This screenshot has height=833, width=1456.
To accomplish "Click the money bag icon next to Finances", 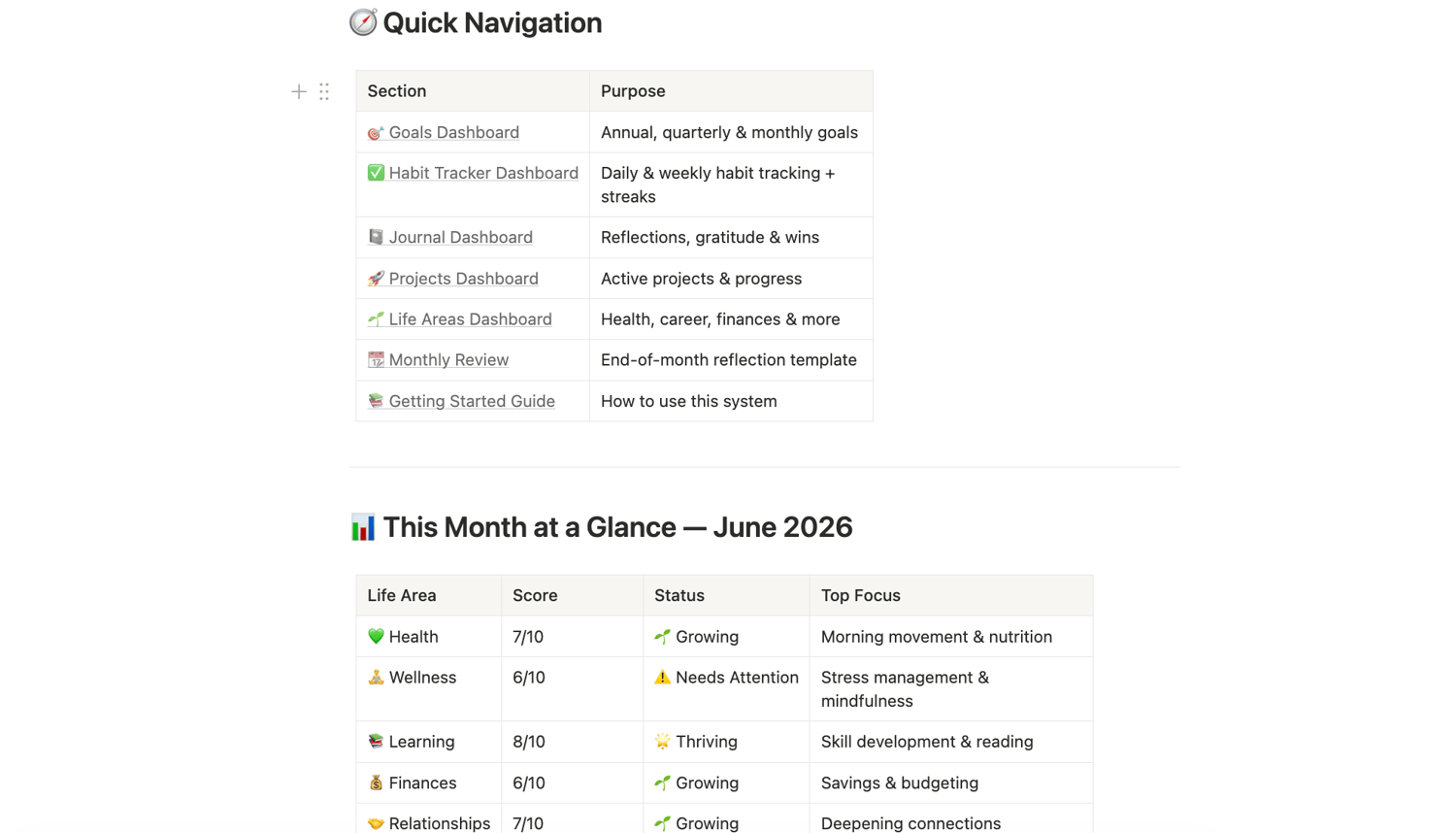I will point(376,783).
